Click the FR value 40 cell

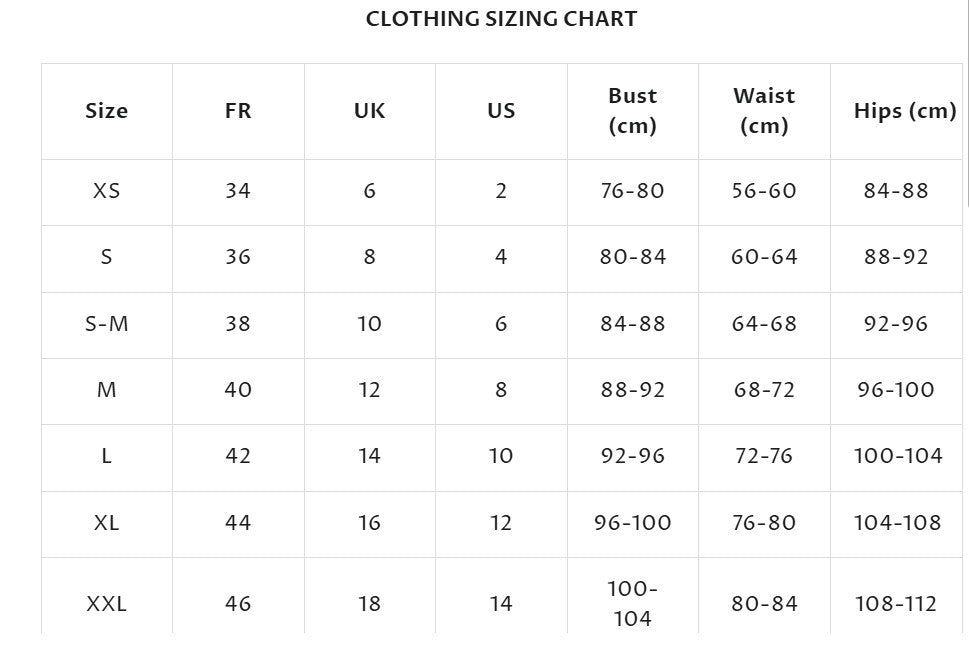238,390
